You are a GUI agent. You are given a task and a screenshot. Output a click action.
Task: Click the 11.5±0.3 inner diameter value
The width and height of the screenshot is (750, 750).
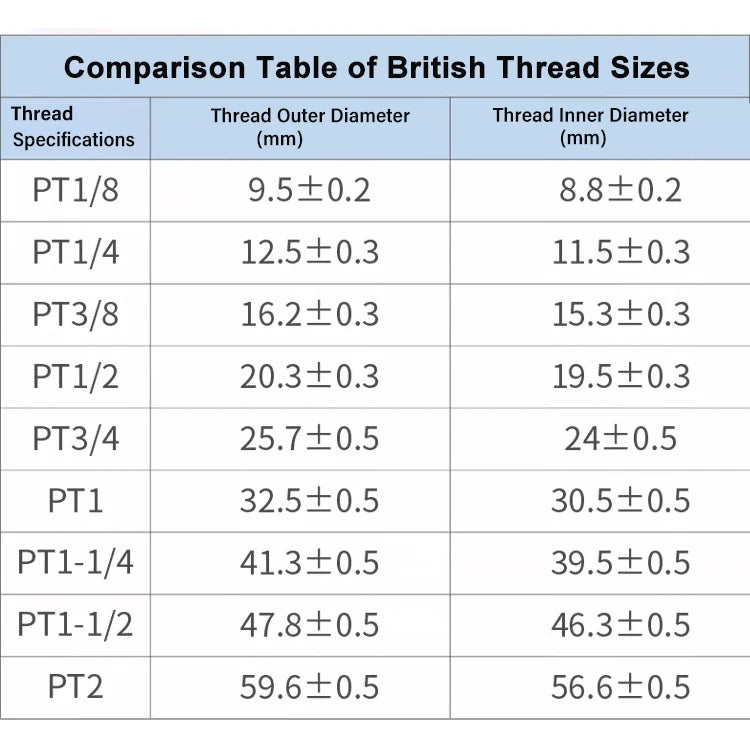pos(620,252)
